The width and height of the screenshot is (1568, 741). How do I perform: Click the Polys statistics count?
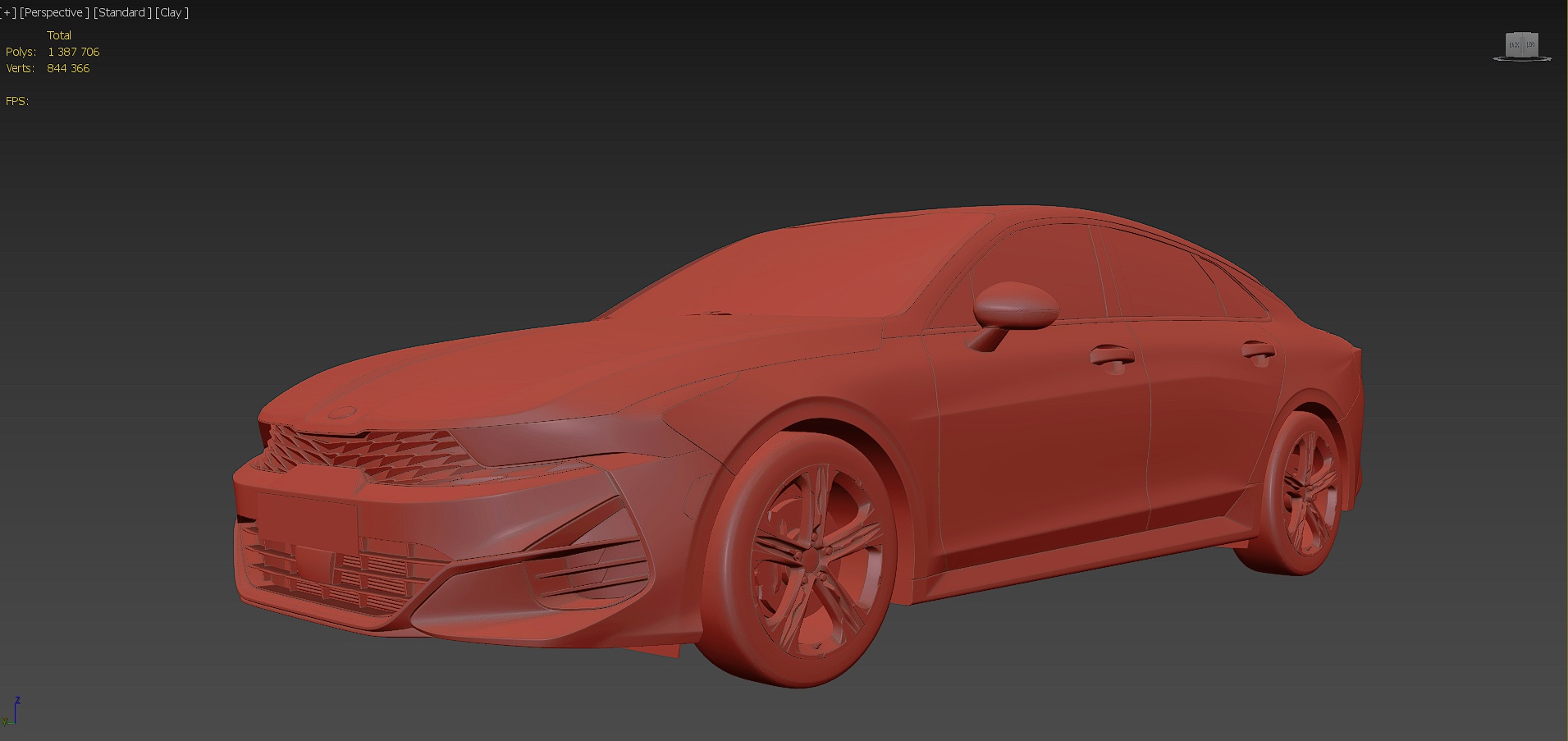coord(73,52)
